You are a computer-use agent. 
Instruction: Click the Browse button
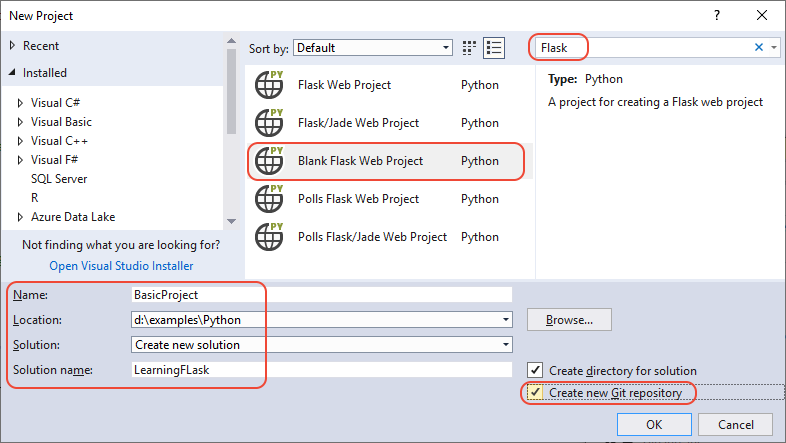click(x=569, y=320)
